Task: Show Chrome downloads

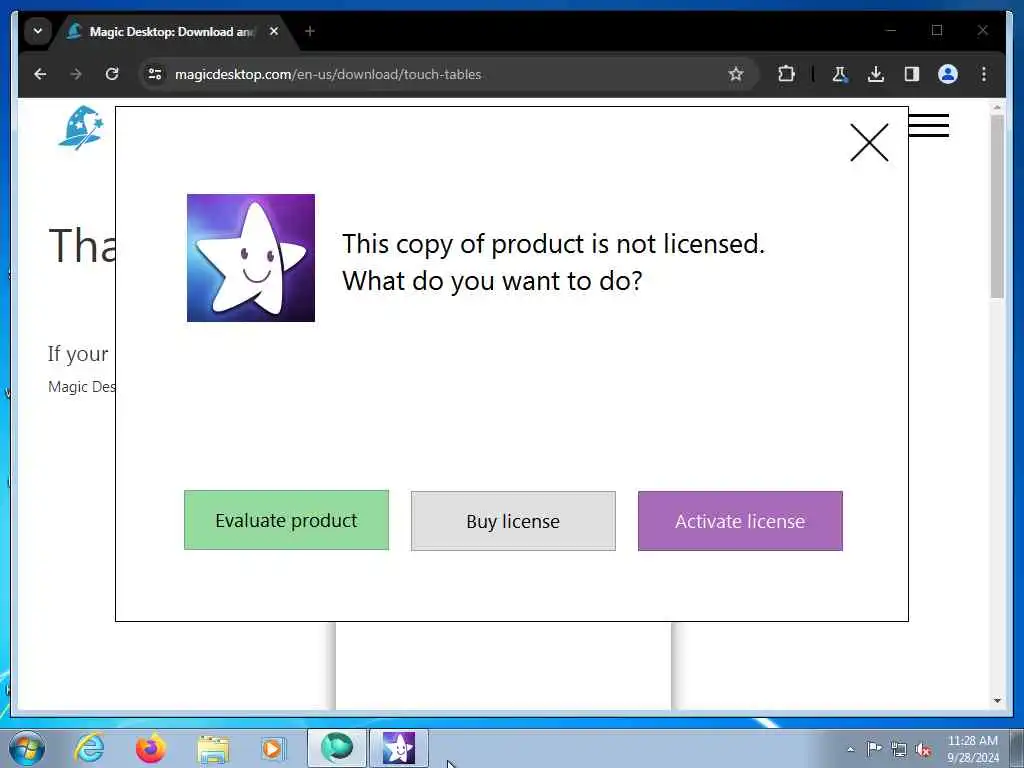Action: [876, 74]
